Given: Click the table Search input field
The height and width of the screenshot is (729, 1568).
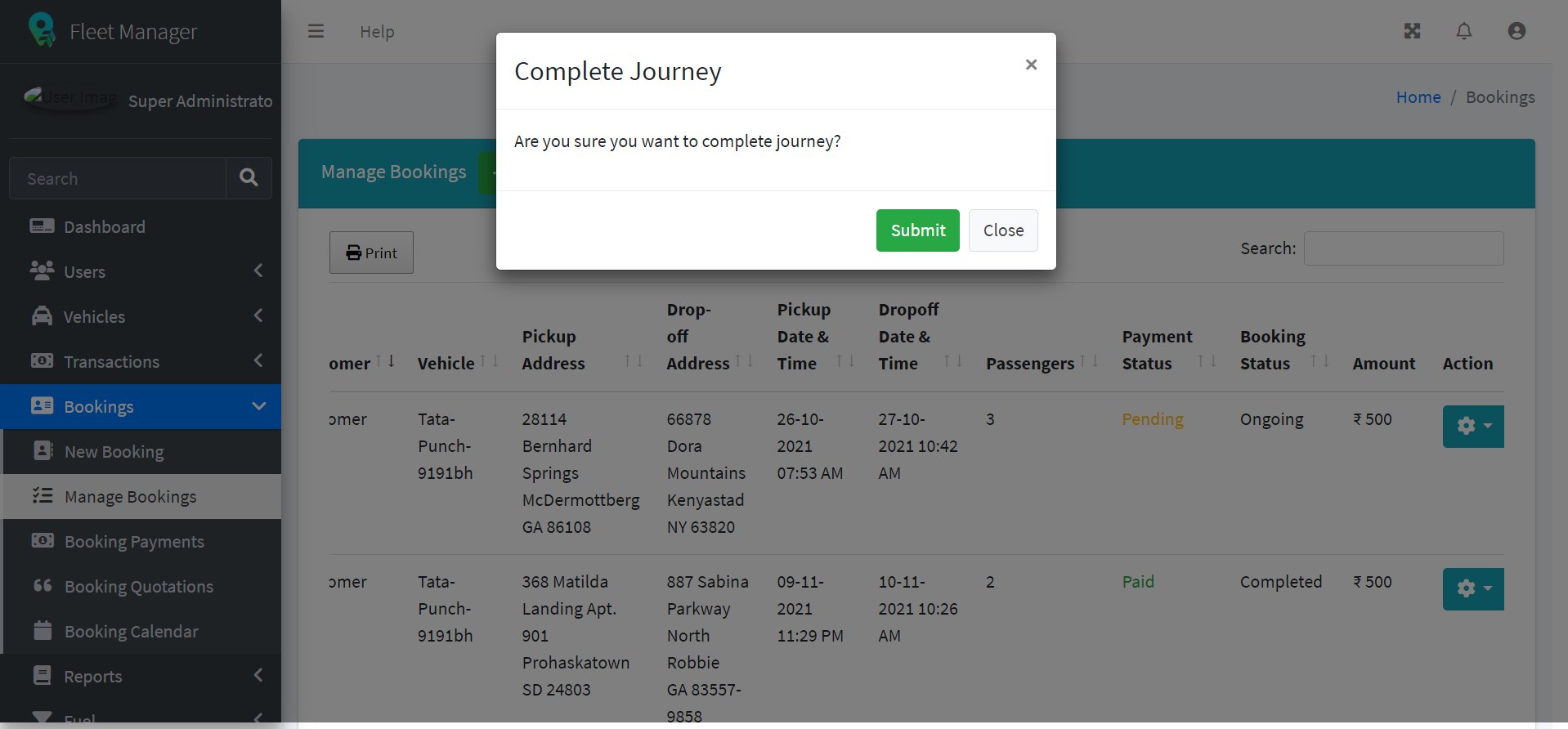Looking at the screenshot, I should [x=1403, y=248].
